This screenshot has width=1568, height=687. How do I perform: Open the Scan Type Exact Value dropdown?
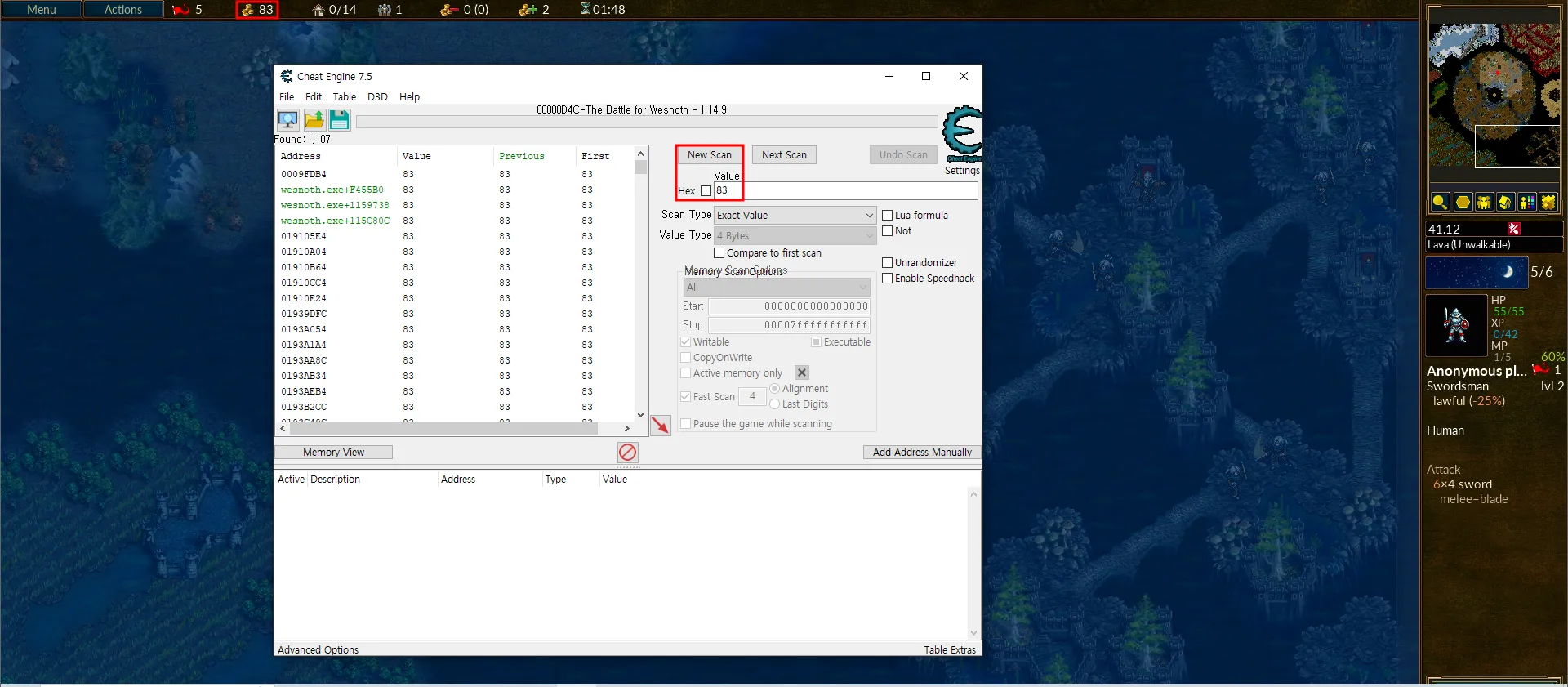click(795, 216)
